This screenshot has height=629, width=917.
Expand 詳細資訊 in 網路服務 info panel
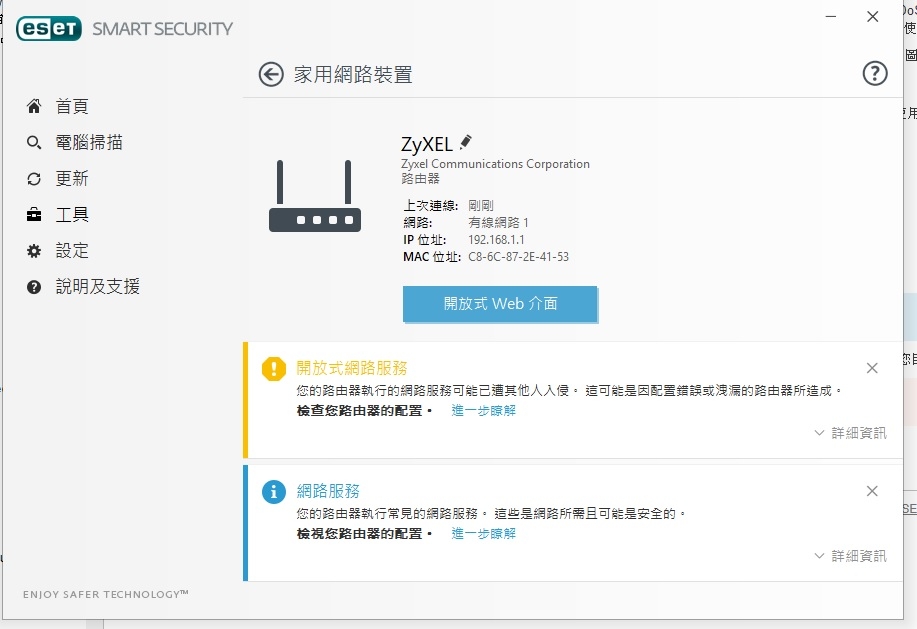click(x=851, y=555)
